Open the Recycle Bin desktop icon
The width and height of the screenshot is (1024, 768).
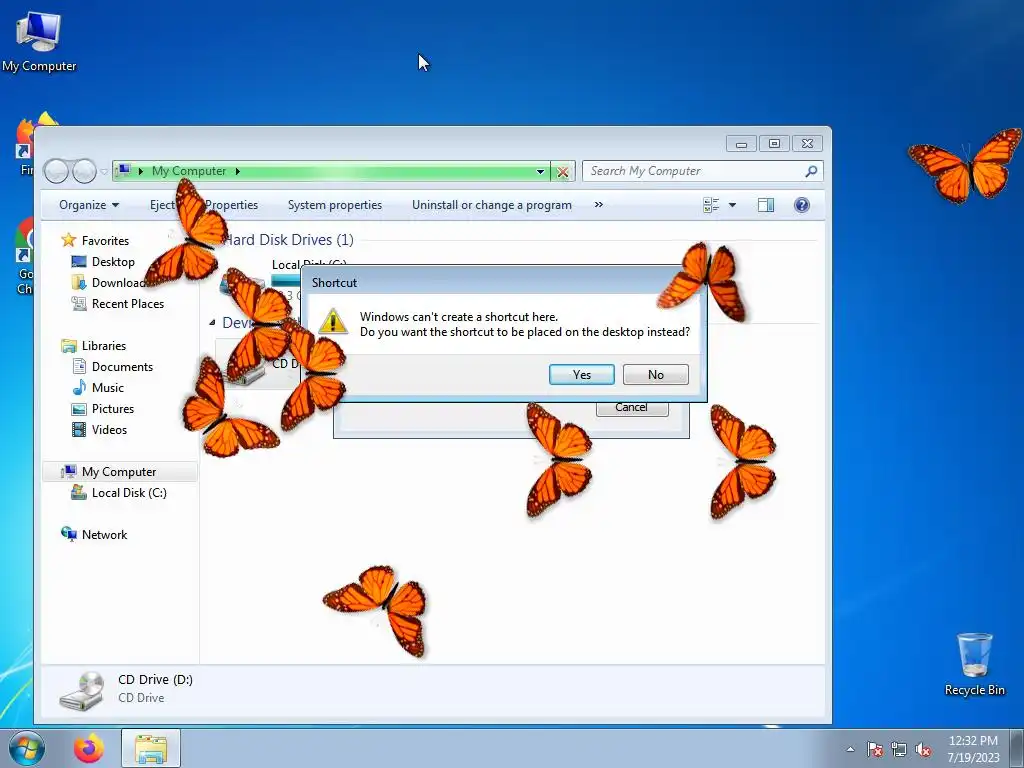click(x=974, y=664)
